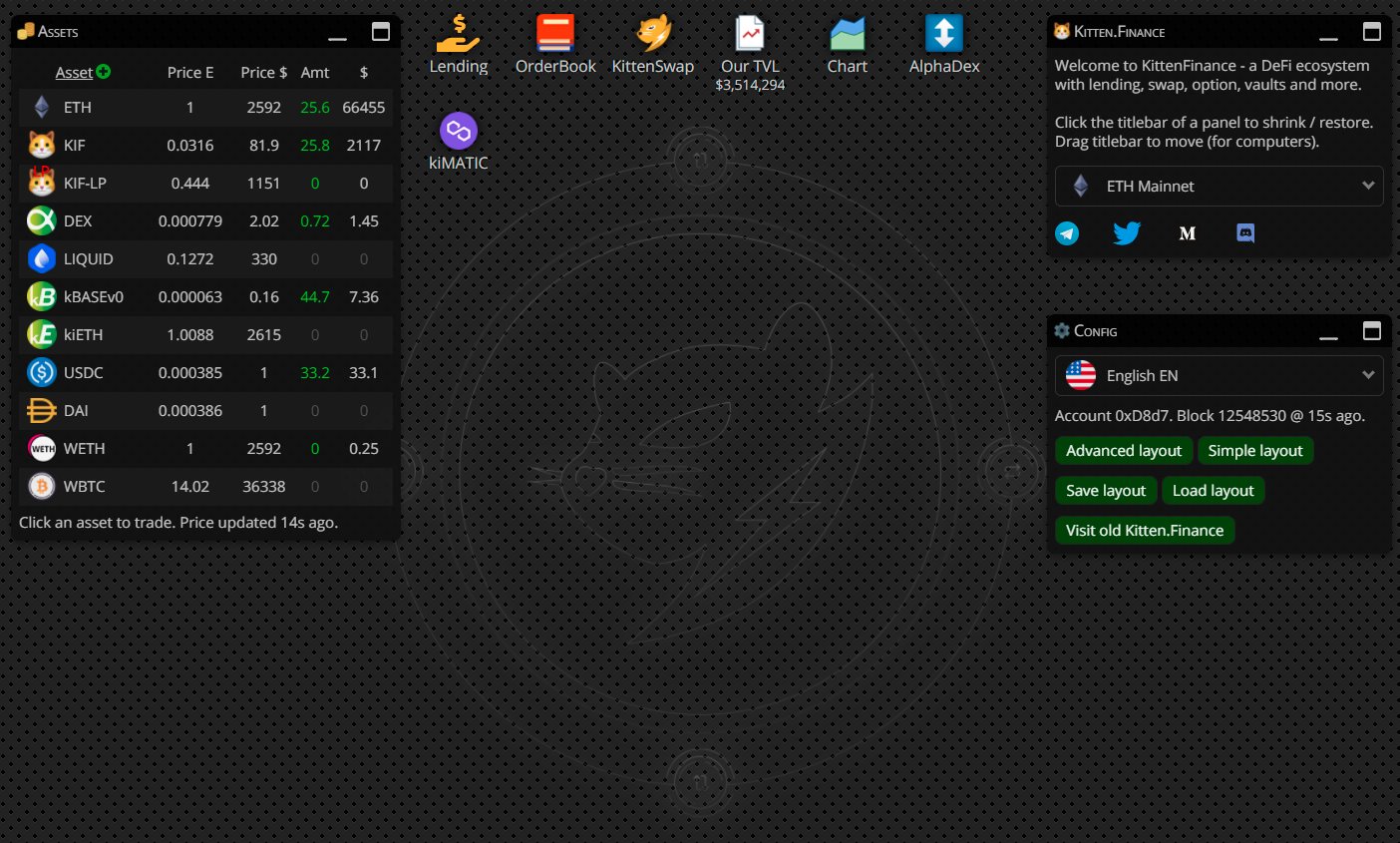Open the kiMATIC desktop icon

pos(459,131)
